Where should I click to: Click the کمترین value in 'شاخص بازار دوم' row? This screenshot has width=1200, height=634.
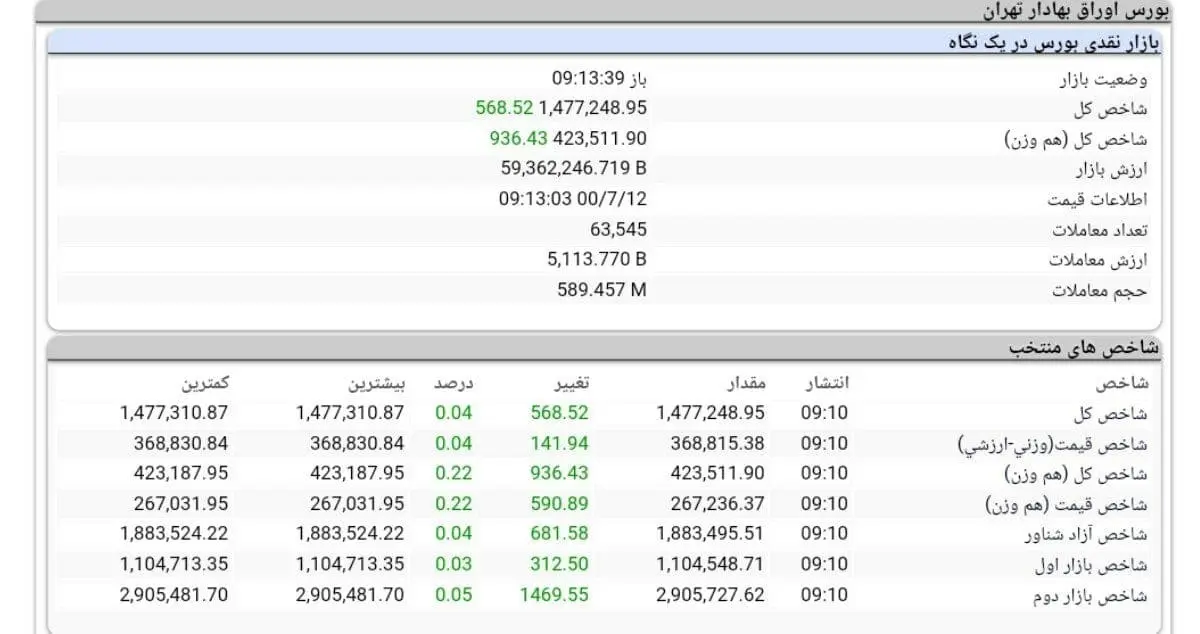pos(174,594)
